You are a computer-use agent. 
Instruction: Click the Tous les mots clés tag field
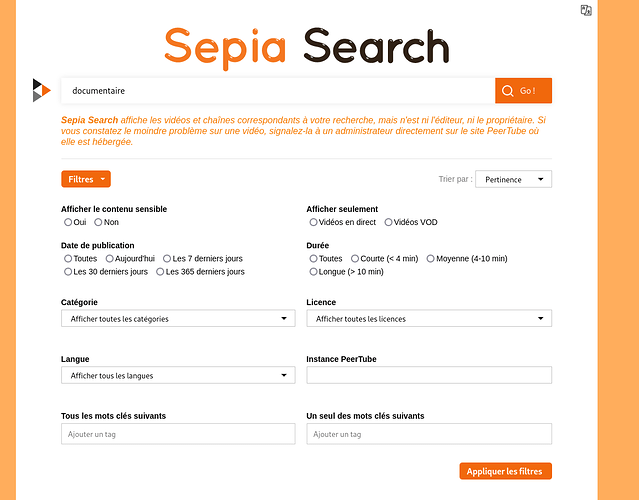pos(178,434)
